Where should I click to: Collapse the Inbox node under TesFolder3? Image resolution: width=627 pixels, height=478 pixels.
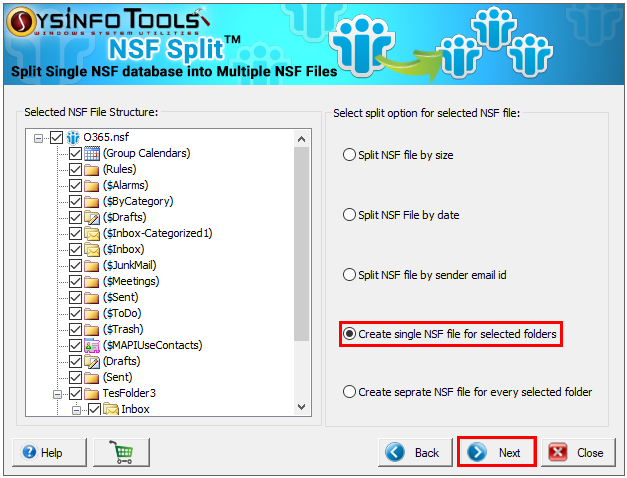tap(77, 411)
